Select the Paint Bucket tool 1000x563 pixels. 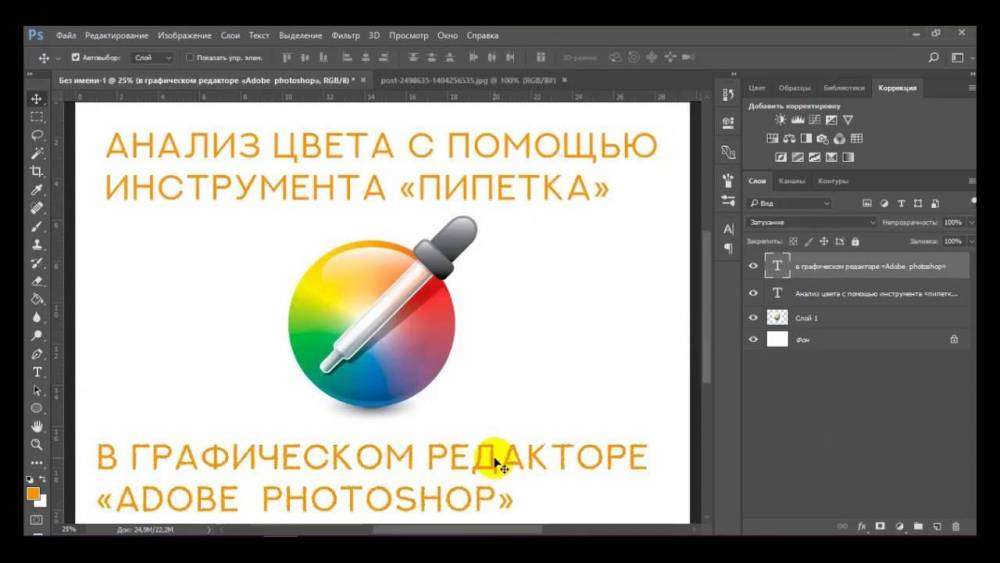(x=36, y=299)
